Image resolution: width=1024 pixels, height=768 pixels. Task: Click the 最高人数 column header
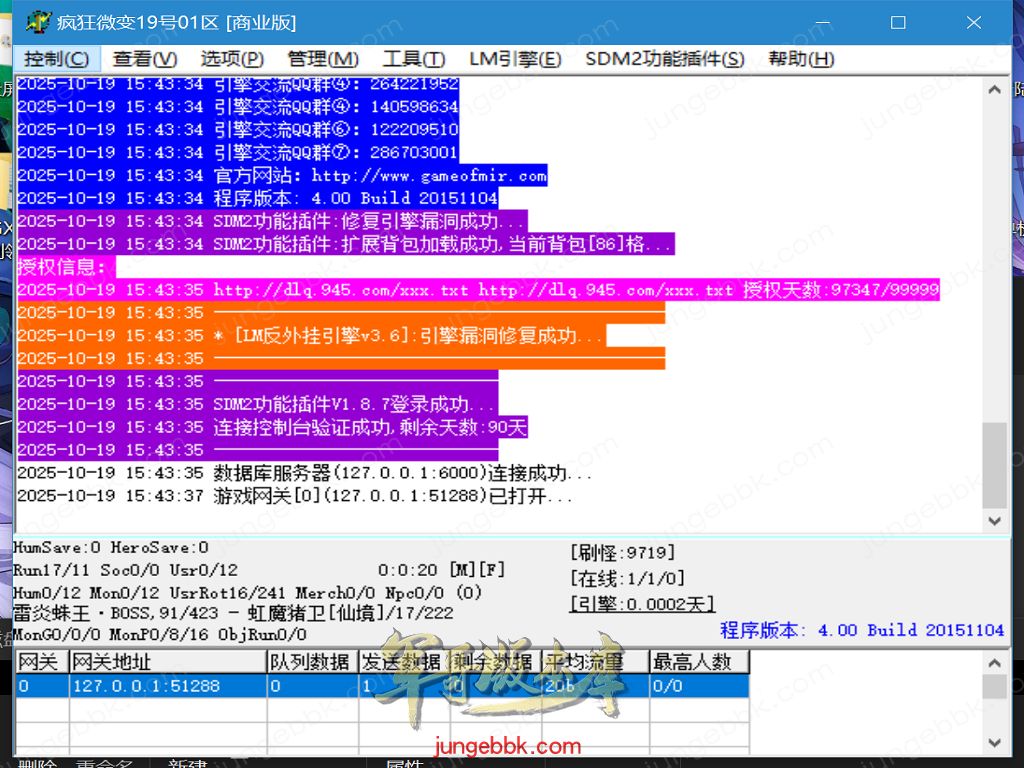pos(697,662)
